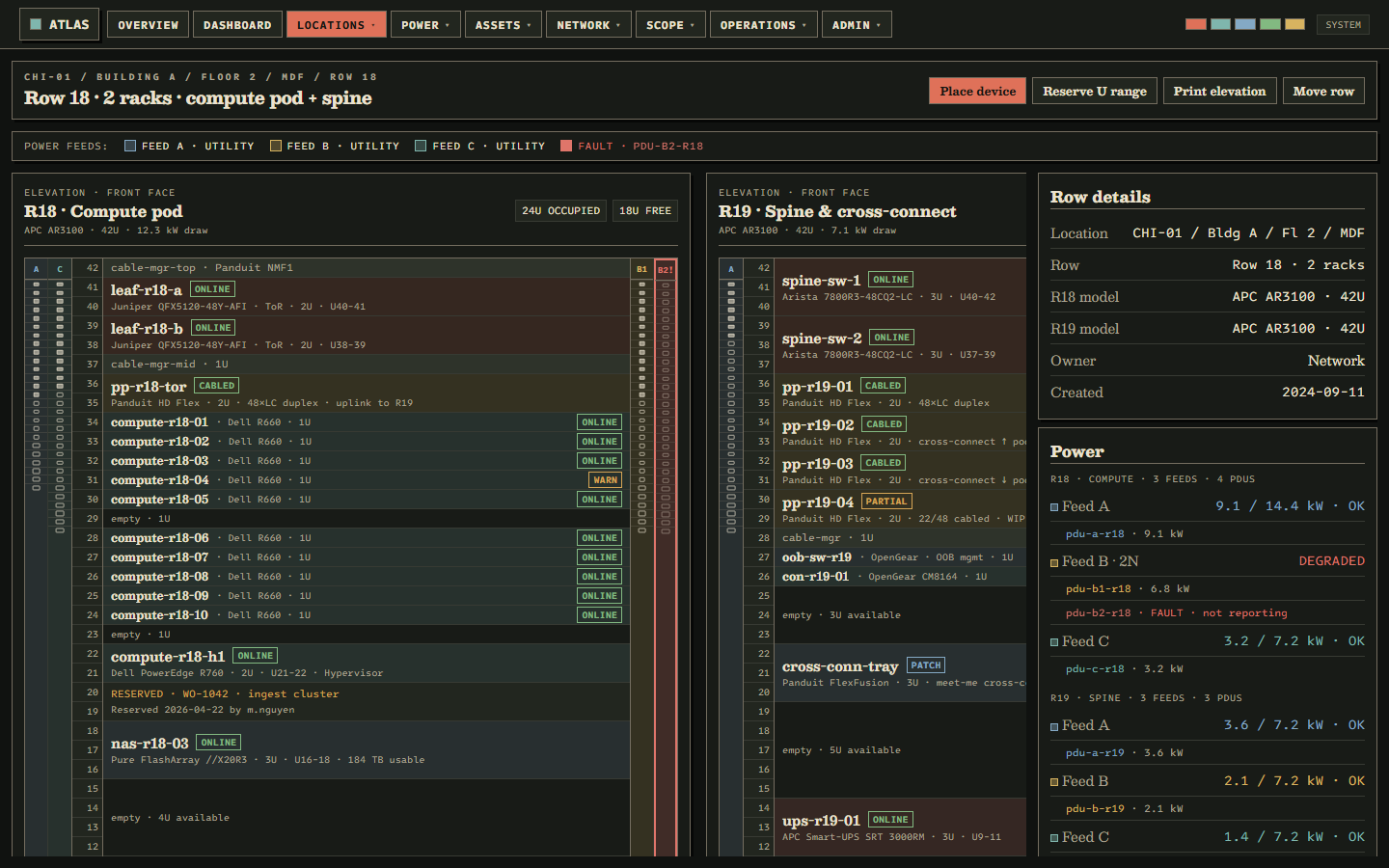
Task: Open the ADMIN dropdown menu
Action: click(x=857, y=25)
